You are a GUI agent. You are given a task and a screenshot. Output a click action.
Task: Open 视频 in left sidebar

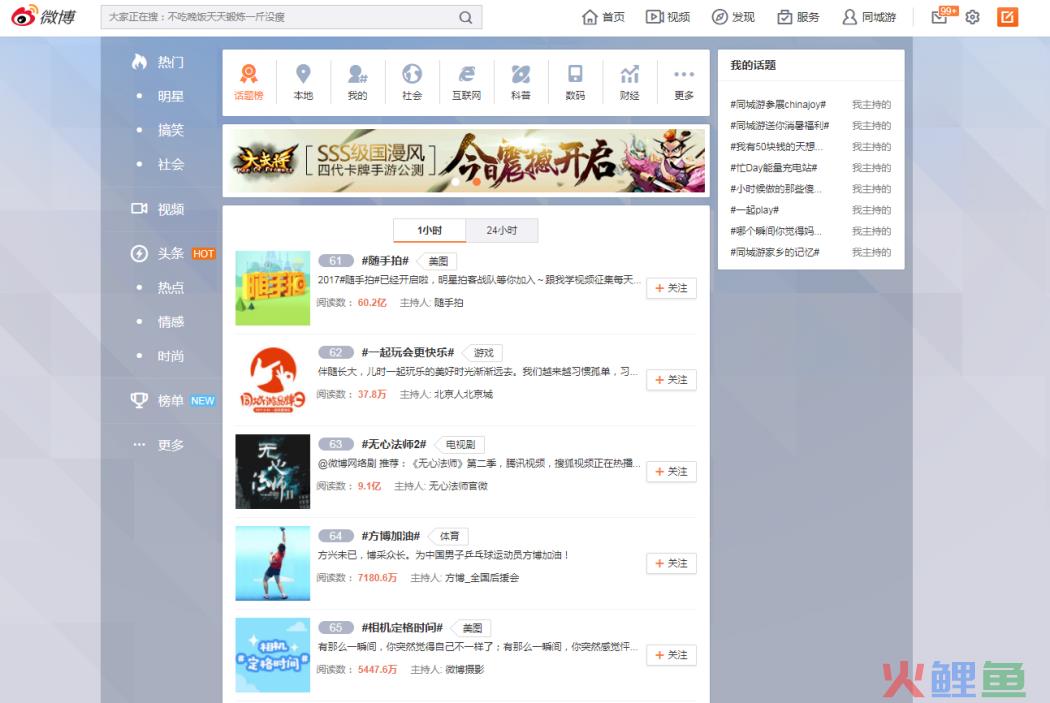tap(158, 209)
